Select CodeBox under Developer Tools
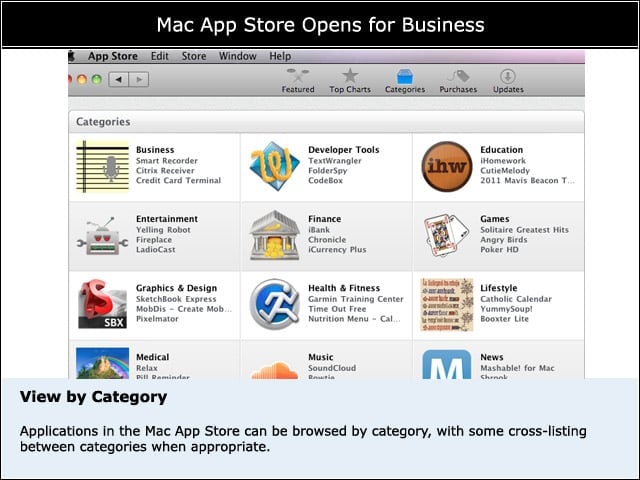This screenshot has height=480, width=640. pos(325,180)
